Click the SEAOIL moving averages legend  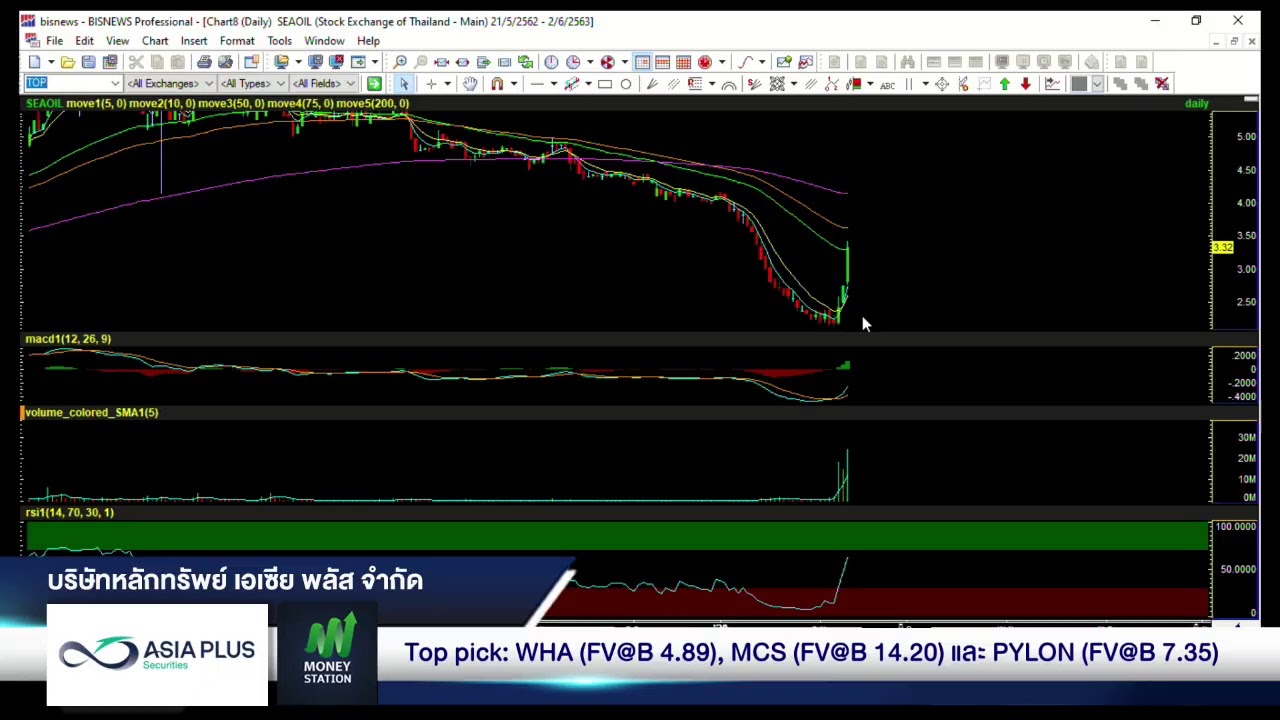tap(217, 104)
